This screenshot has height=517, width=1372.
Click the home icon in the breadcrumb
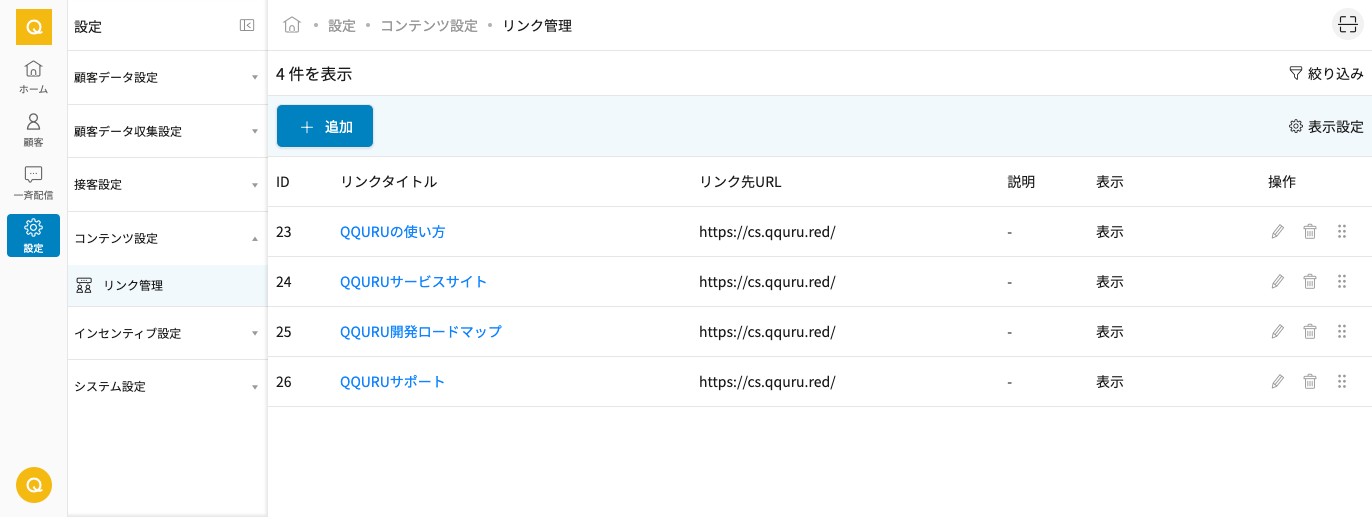pyautogui.click(x=292, y=25)
